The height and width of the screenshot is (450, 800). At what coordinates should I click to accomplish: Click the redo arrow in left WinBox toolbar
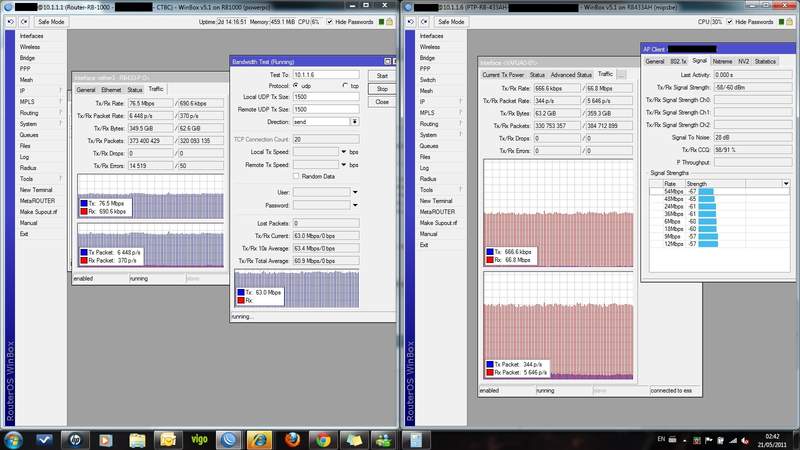[24, 22]
